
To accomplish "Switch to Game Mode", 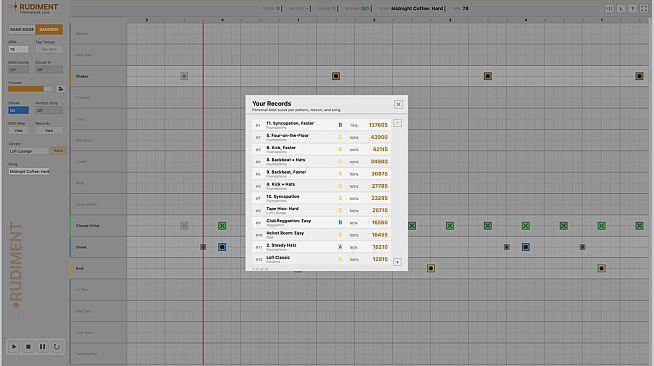I will 22,29.
